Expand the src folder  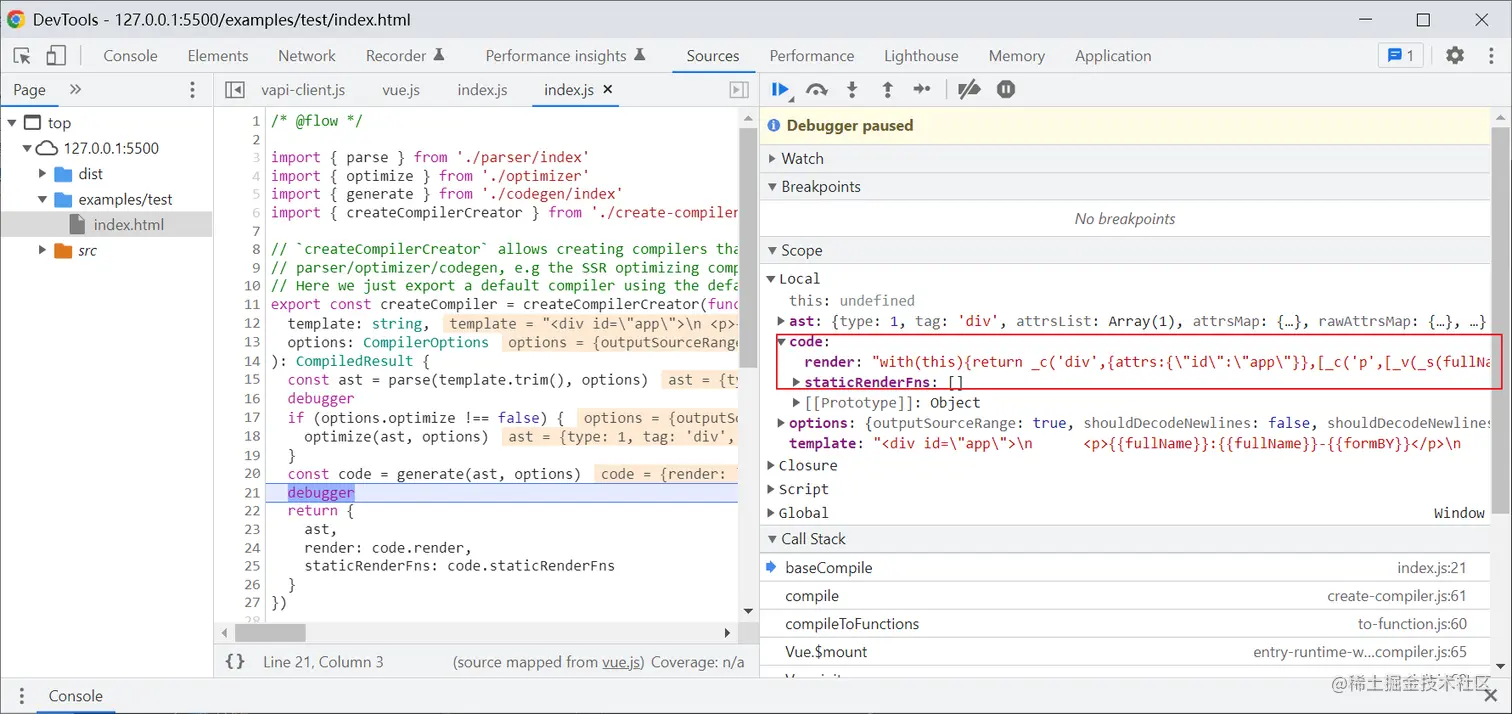click(42, 250)
